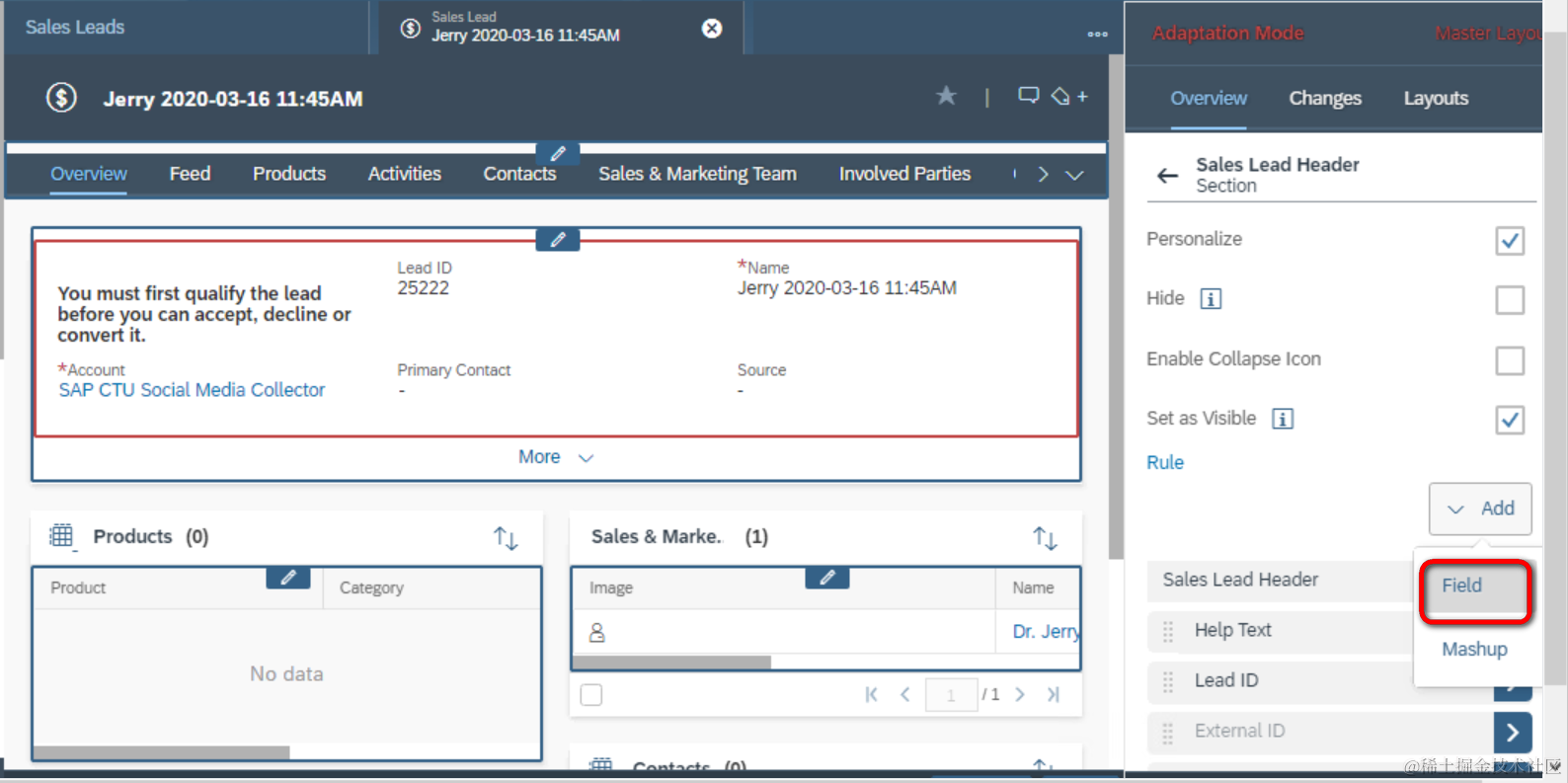This screenshot has height=783, width=1568.
Task: Open the feed comment icon
Action: [1028, 96]
